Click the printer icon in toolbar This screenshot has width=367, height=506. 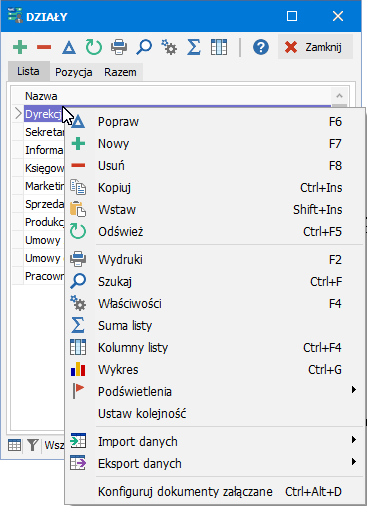pyautogui.click(x=119, y=47)
